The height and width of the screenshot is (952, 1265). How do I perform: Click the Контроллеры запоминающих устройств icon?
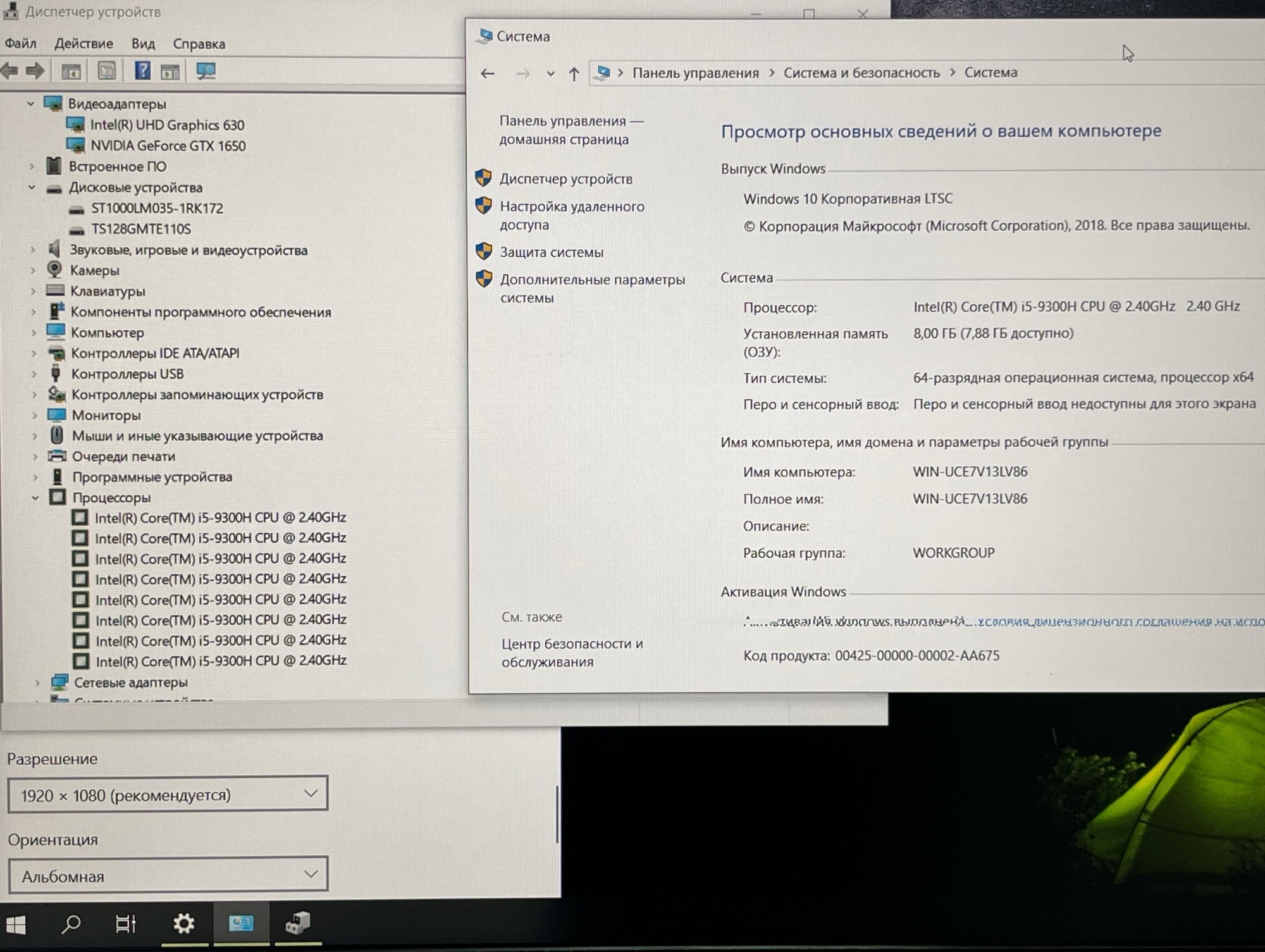coord(57,394)
